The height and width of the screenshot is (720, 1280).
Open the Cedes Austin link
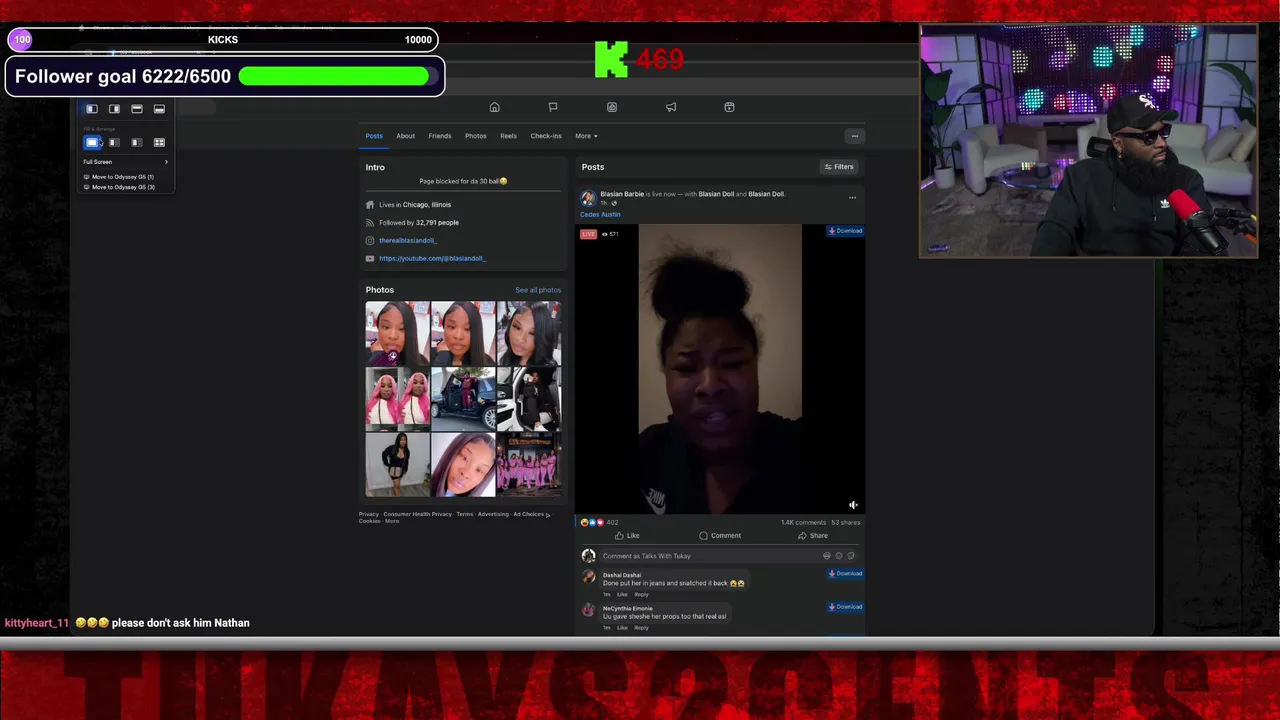[x=600, y=215]
